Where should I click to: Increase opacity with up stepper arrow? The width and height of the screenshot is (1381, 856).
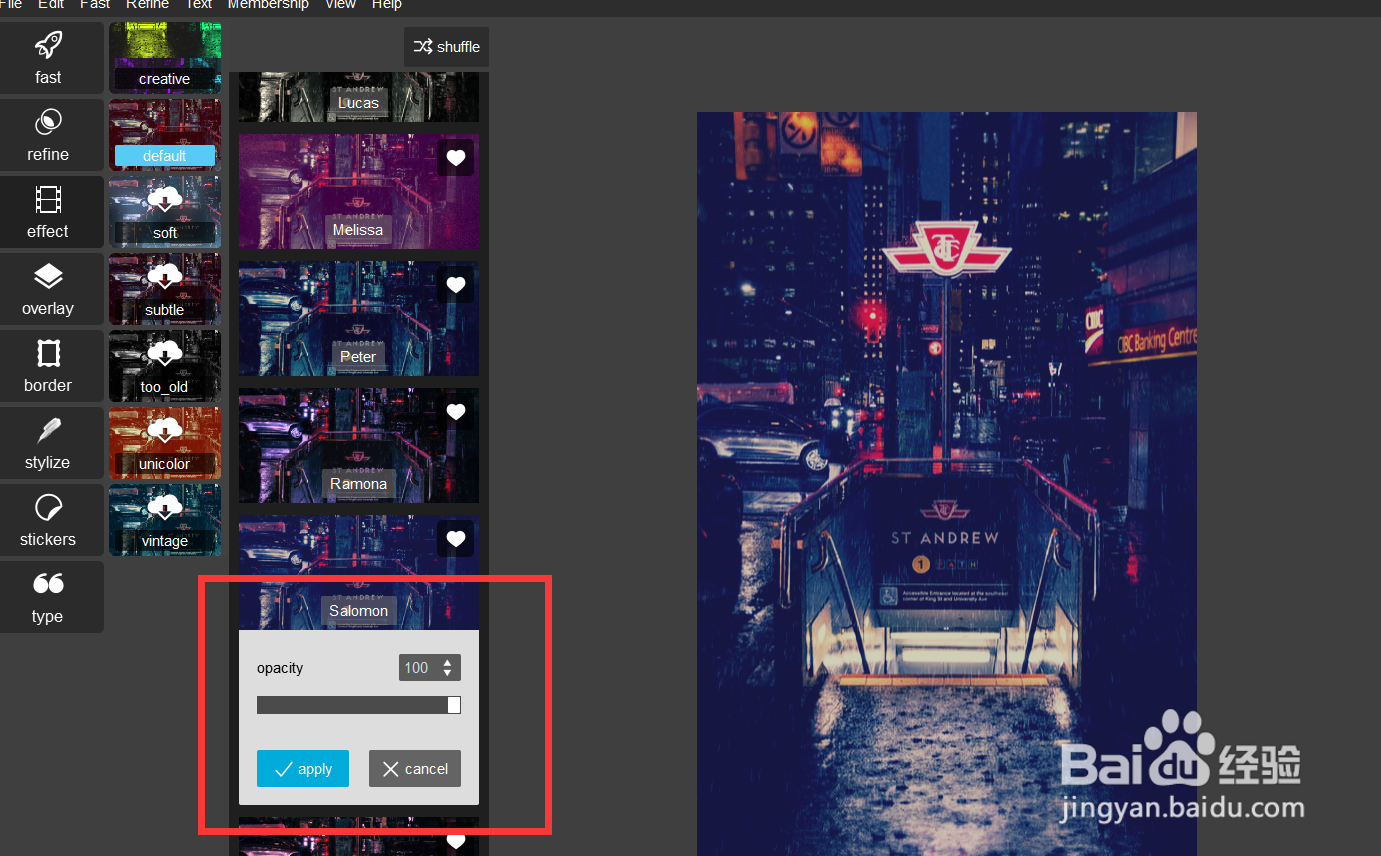pos(447,662)
